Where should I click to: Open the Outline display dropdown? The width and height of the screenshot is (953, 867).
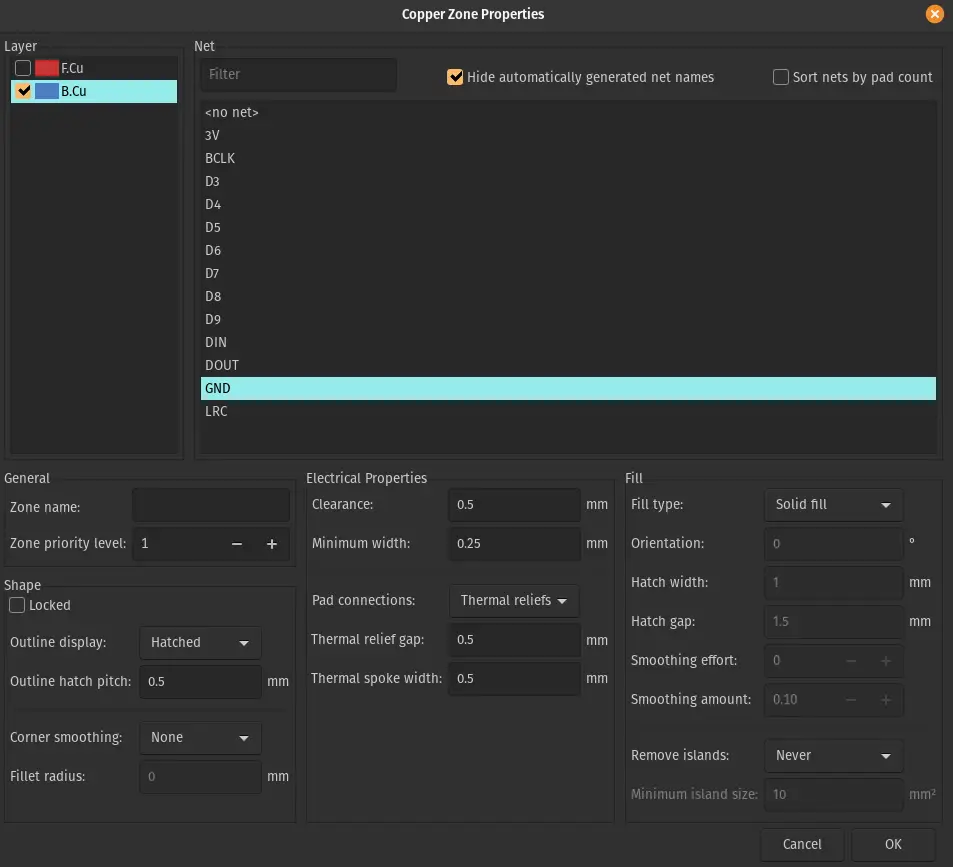click(200, 643)
